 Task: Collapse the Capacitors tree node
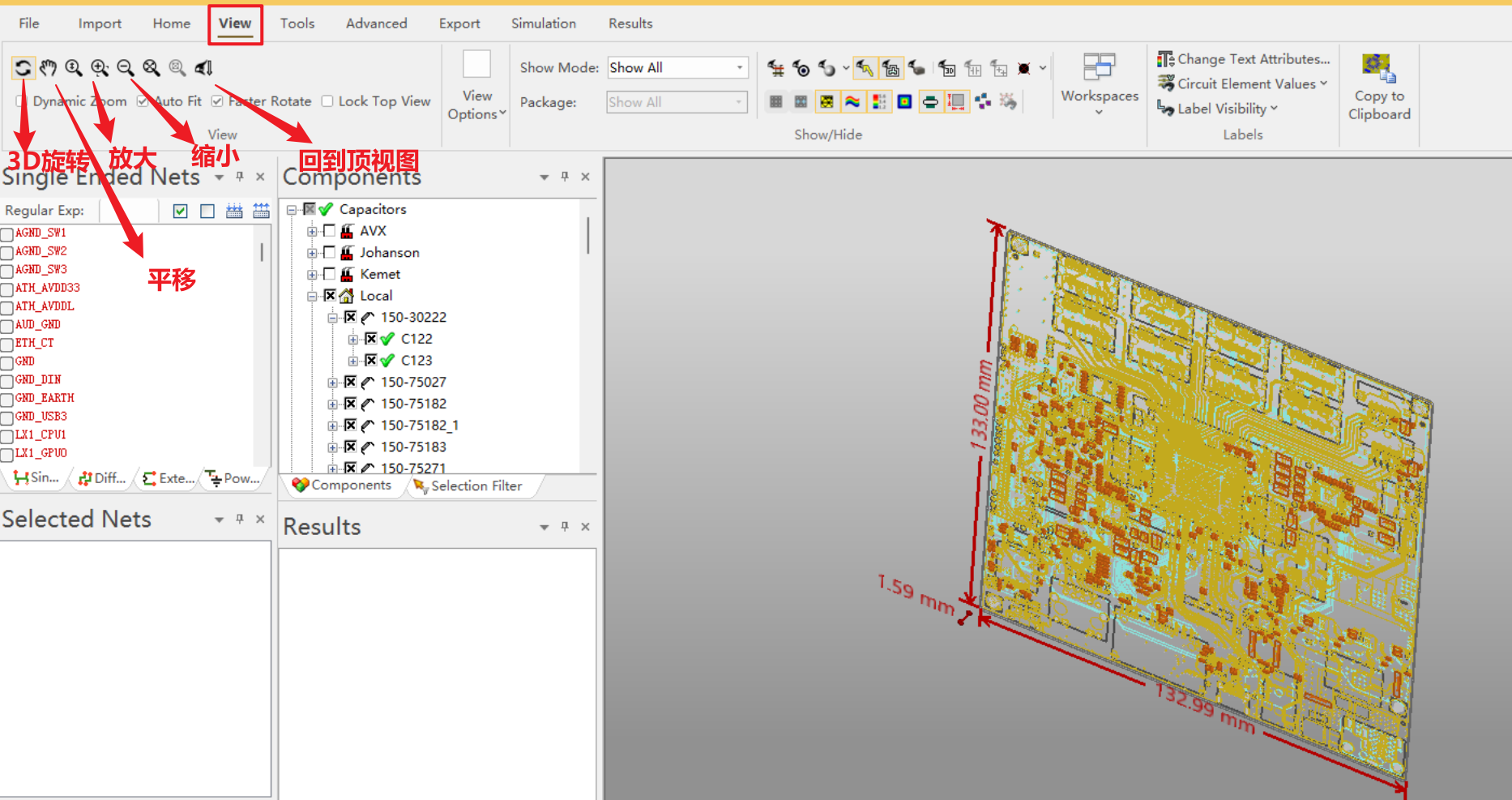point(292,209)
